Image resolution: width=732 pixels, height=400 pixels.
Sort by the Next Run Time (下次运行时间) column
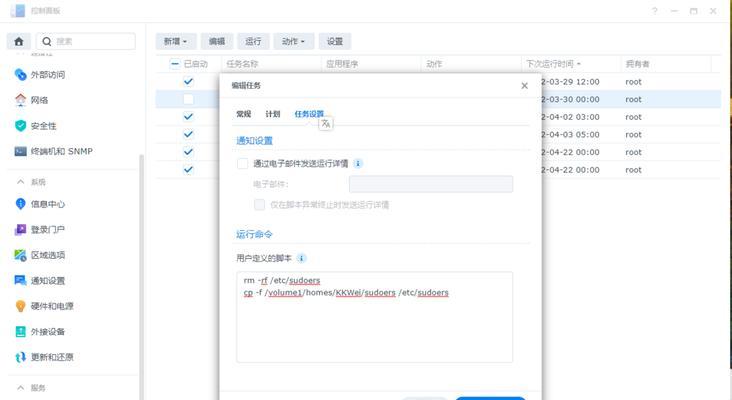(x=553, y=64)
